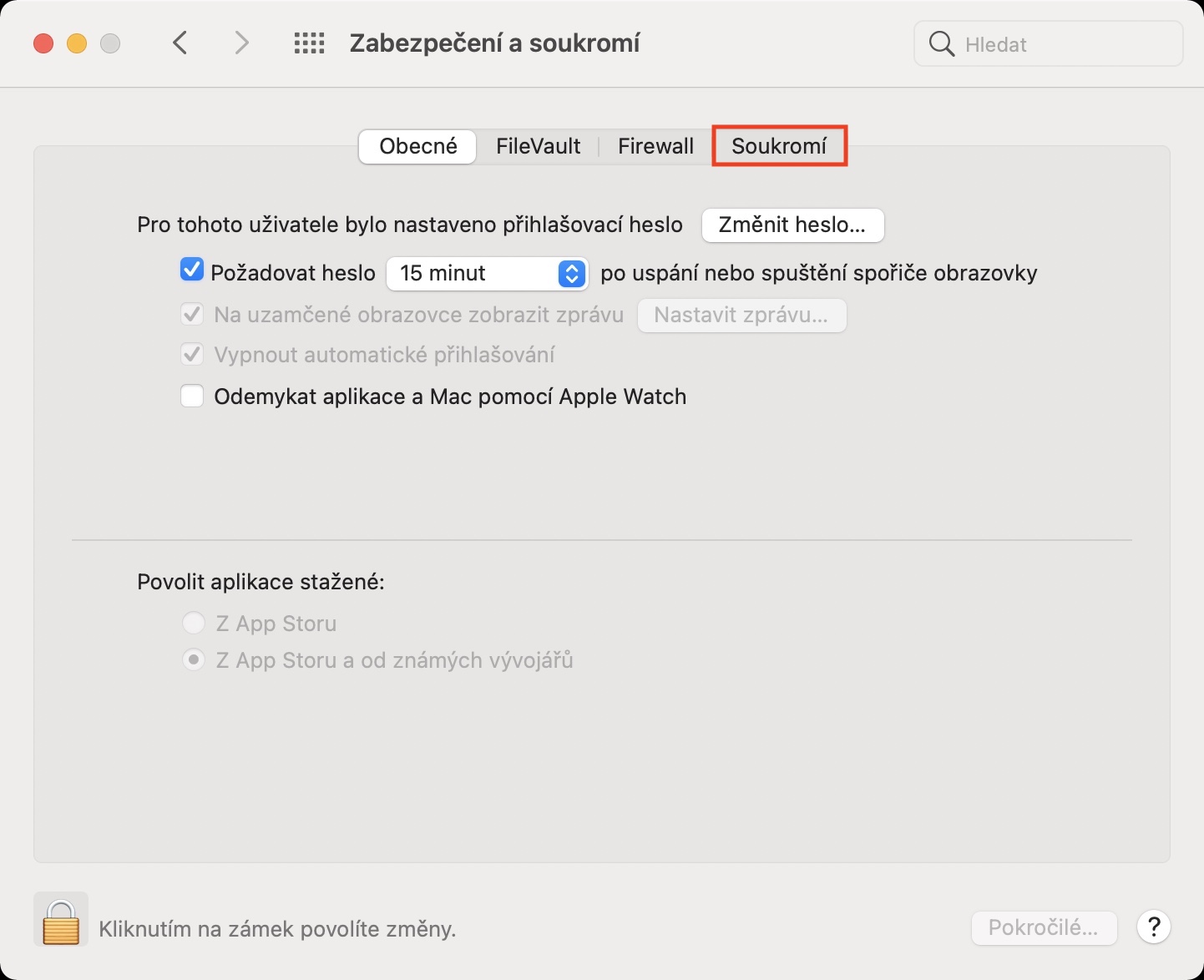Select the "Z App Storu" radio option
1204x980 pixels.
pyautogui.click(x=194, y=623)
